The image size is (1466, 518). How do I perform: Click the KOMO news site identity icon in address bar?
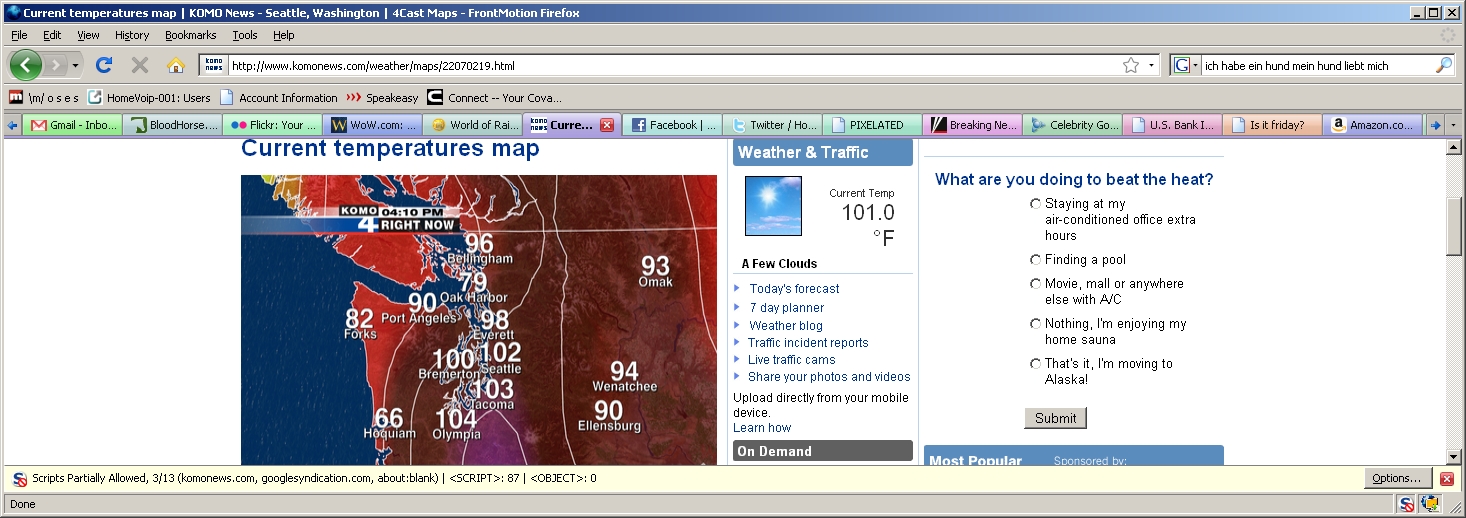[214, 65]
